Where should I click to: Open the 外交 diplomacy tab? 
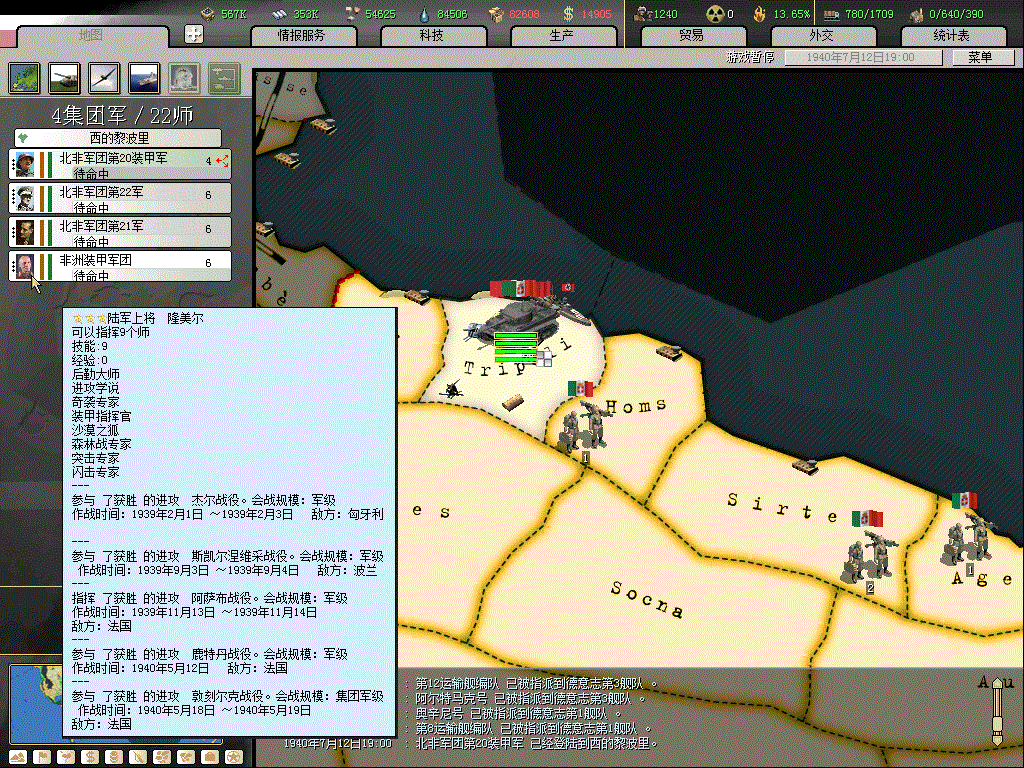click(x=821, y=36)
